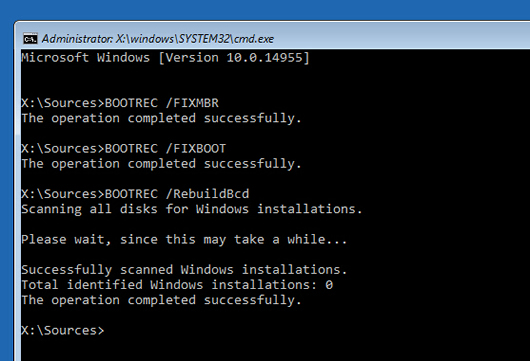
Task: Click the BOOTREC /RebuildBcd command line
Action: click(135, 194)
